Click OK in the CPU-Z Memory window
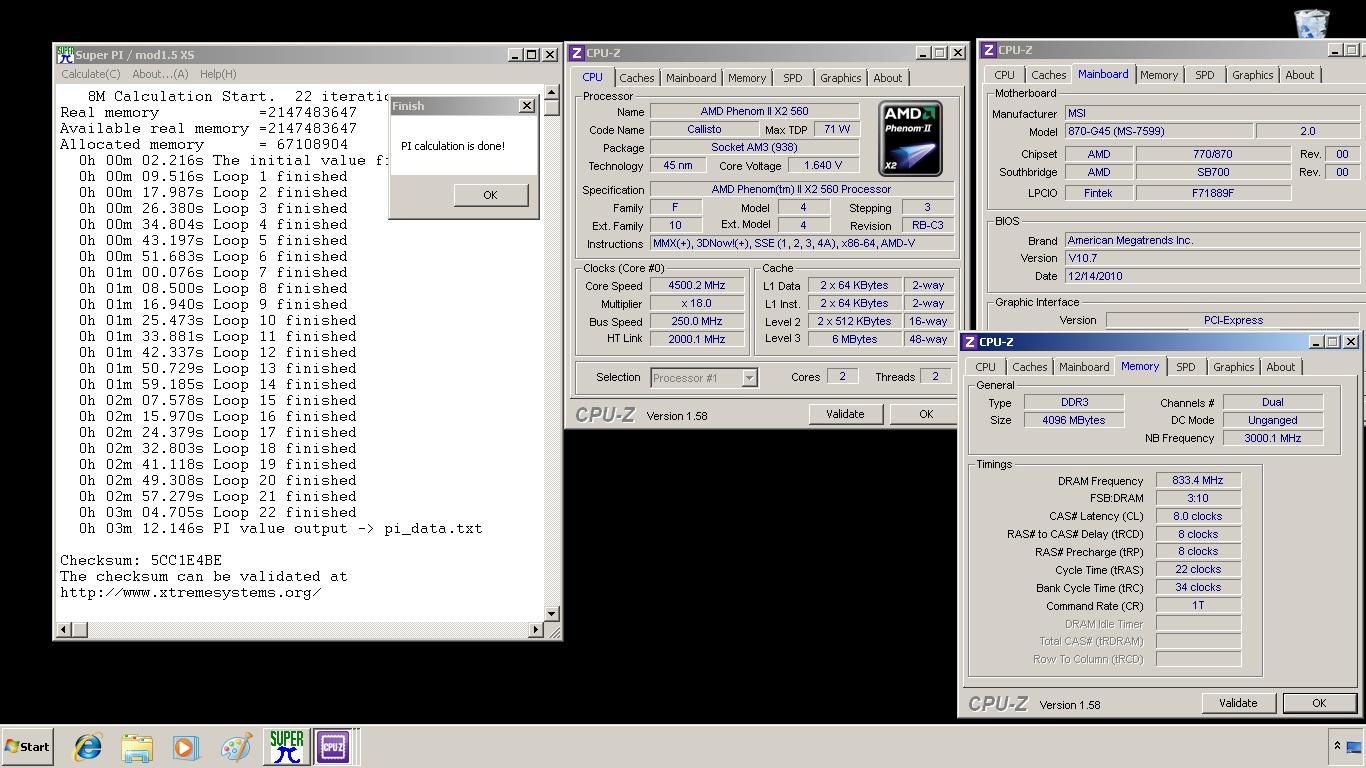1366x768 pixels. point(1319,703)
